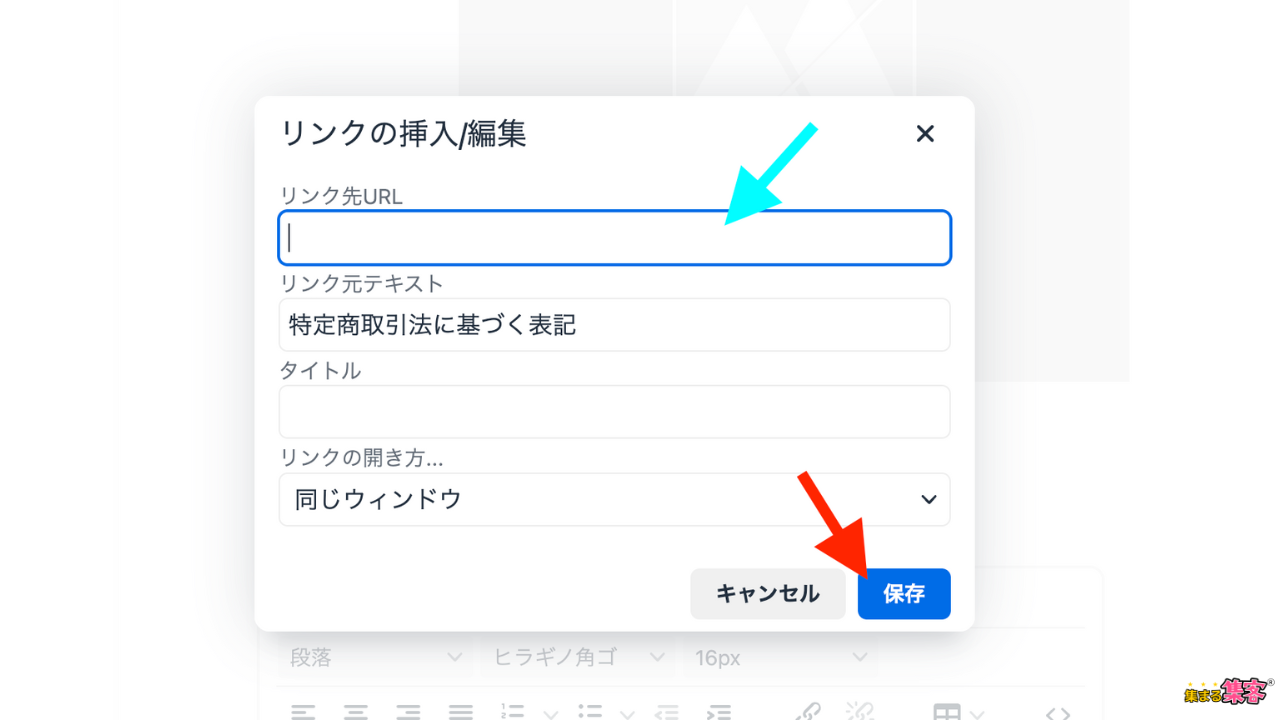Image resolution: width=1280 pixels, height=720 pixels.
Task: Click the キャンセル button
Action: pos(768,594)
